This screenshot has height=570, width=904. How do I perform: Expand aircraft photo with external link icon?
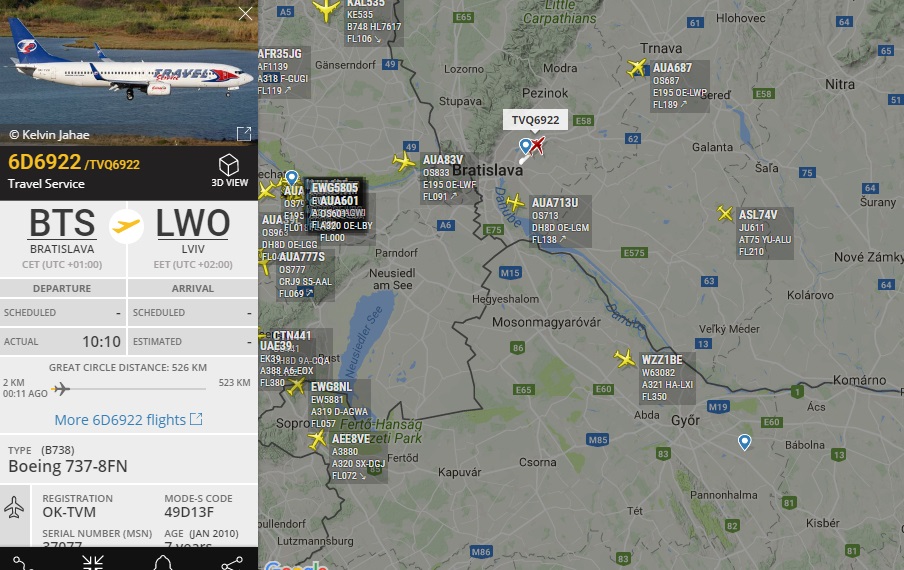[x=244, y=134]
